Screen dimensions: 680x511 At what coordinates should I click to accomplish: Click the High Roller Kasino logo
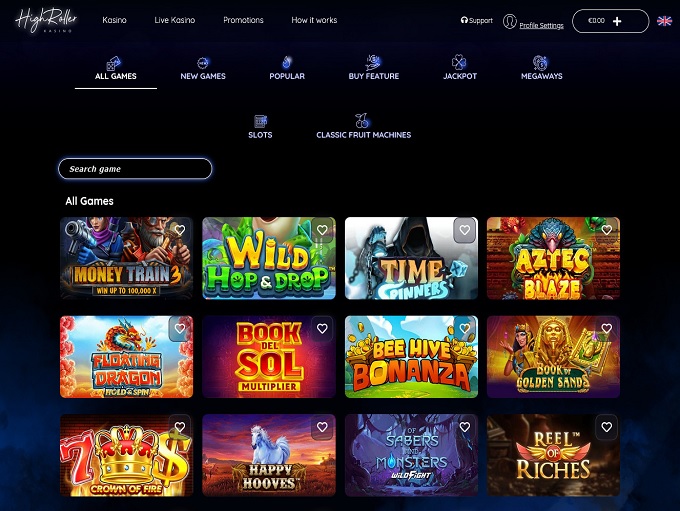click(x=46, y=20)
